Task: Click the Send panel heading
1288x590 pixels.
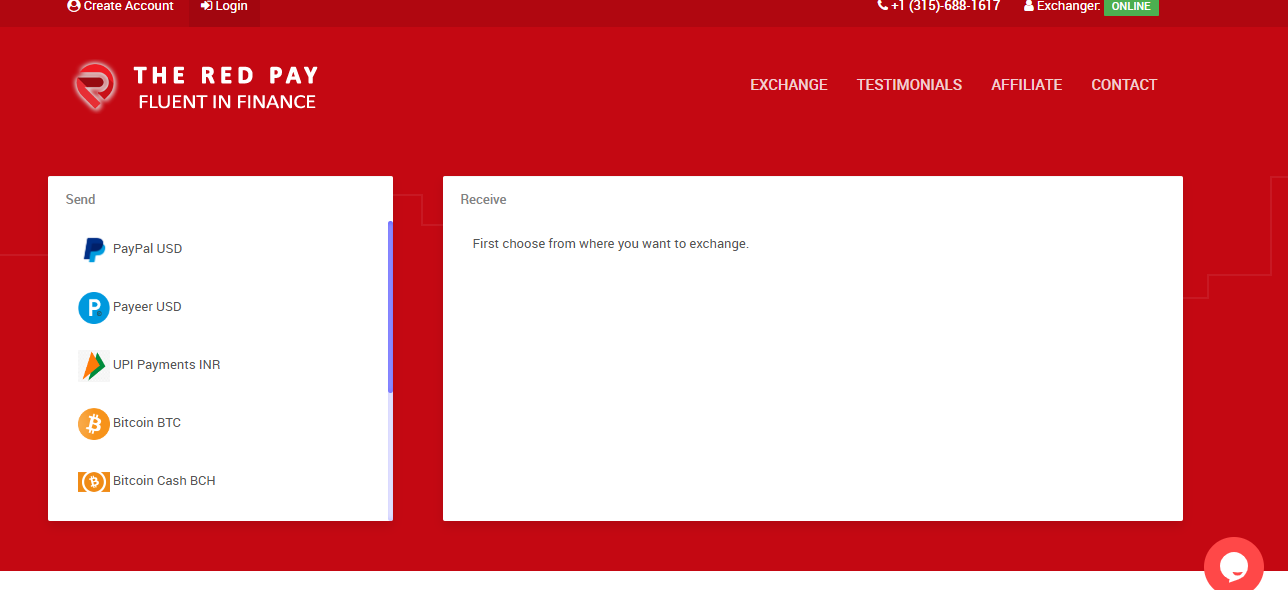Action: tap(81, 200)
